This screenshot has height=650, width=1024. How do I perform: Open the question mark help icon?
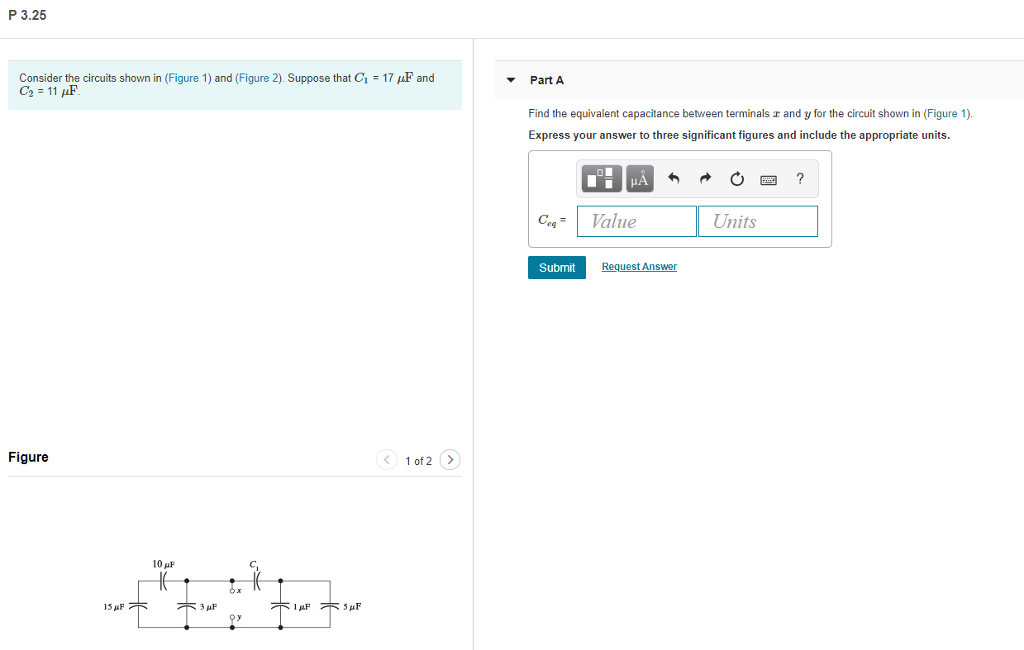(800, 178)
